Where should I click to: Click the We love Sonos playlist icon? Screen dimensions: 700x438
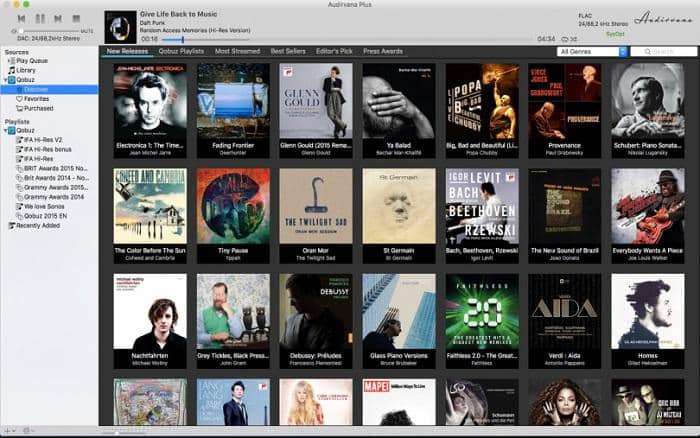19,206
